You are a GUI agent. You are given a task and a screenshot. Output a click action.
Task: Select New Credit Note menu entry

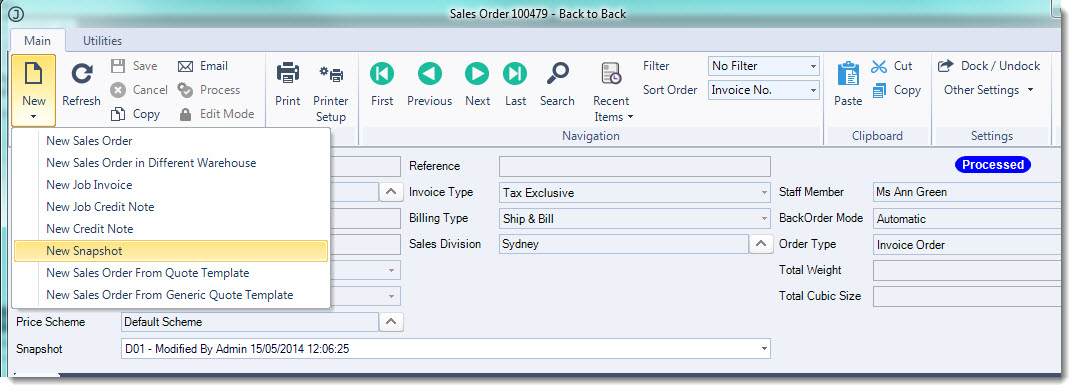coord(171,229)
